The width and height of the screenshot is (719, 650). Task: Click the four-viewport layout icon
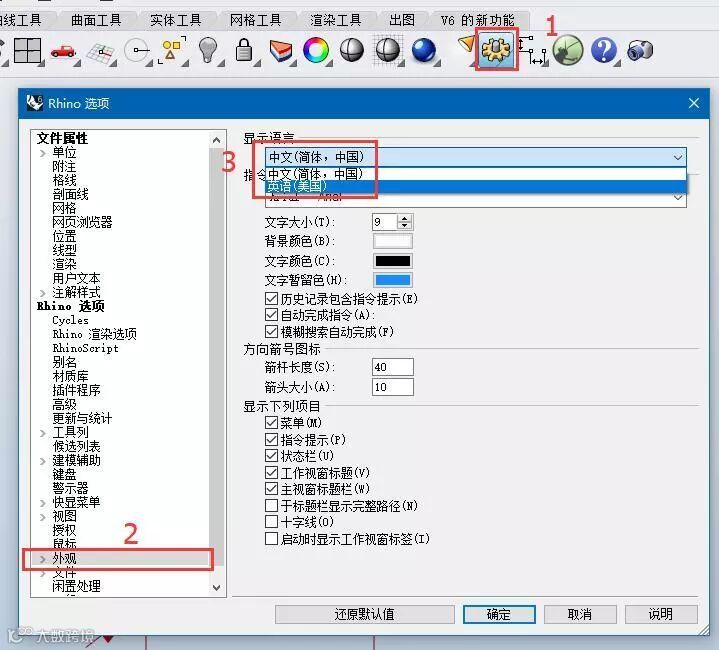(28, 50)
